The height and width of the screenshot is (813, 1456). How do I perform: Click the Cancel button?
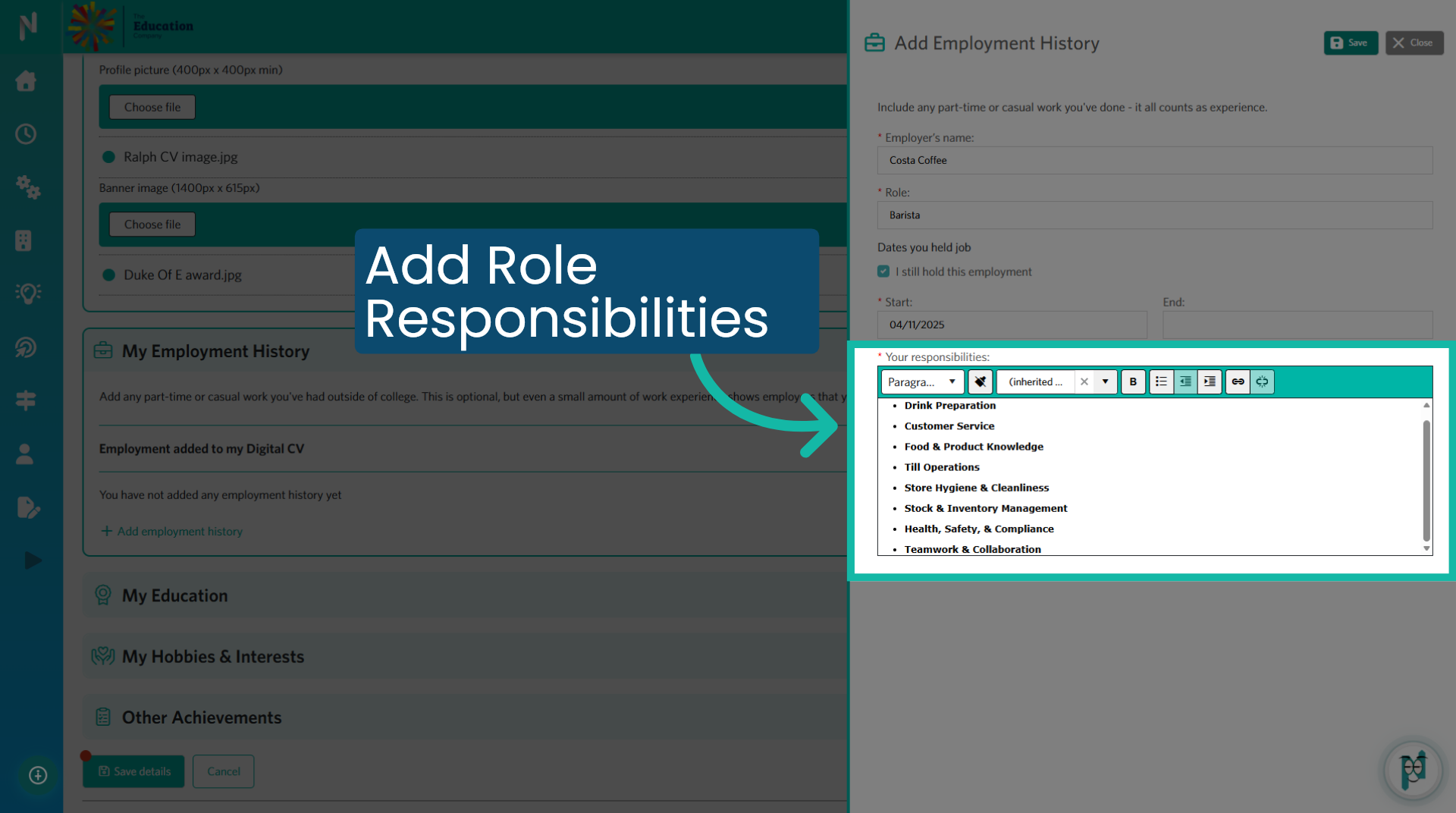224,771
